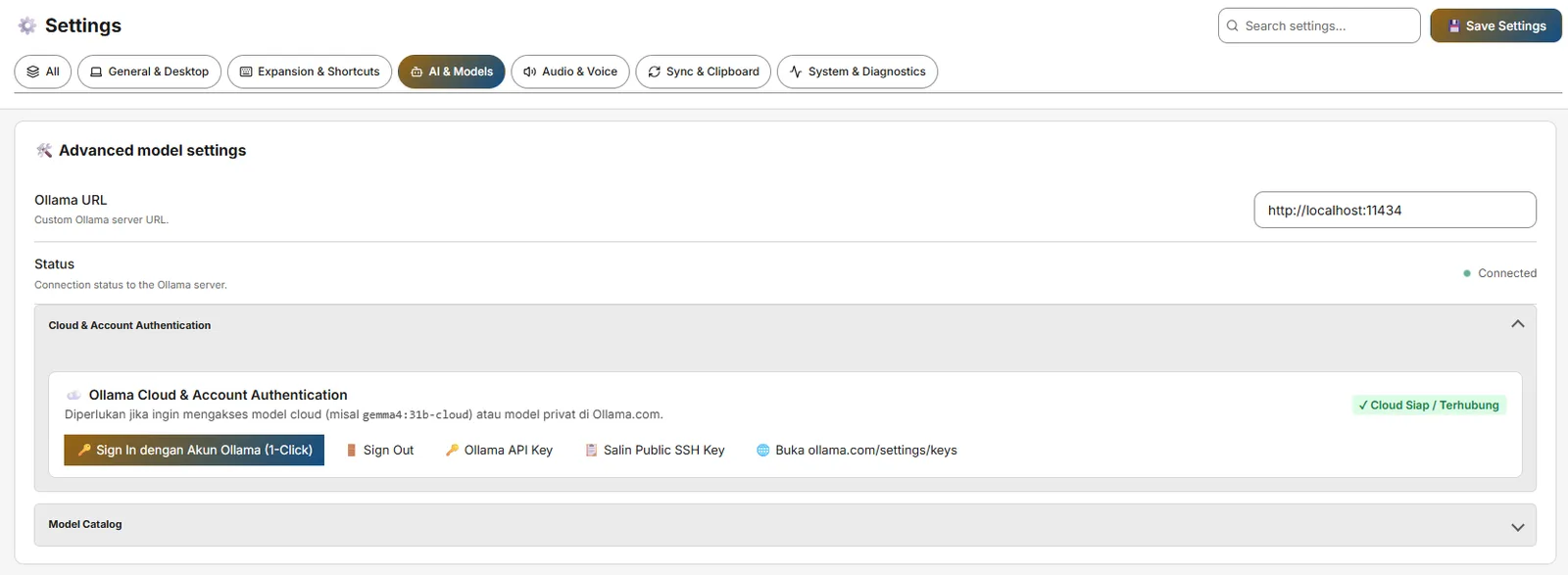Image resolution: width=1568 pixels, height=575 pixels.
Task: Click the cloud icon beside Ollama Cloud heading
Action: (73, 395)
